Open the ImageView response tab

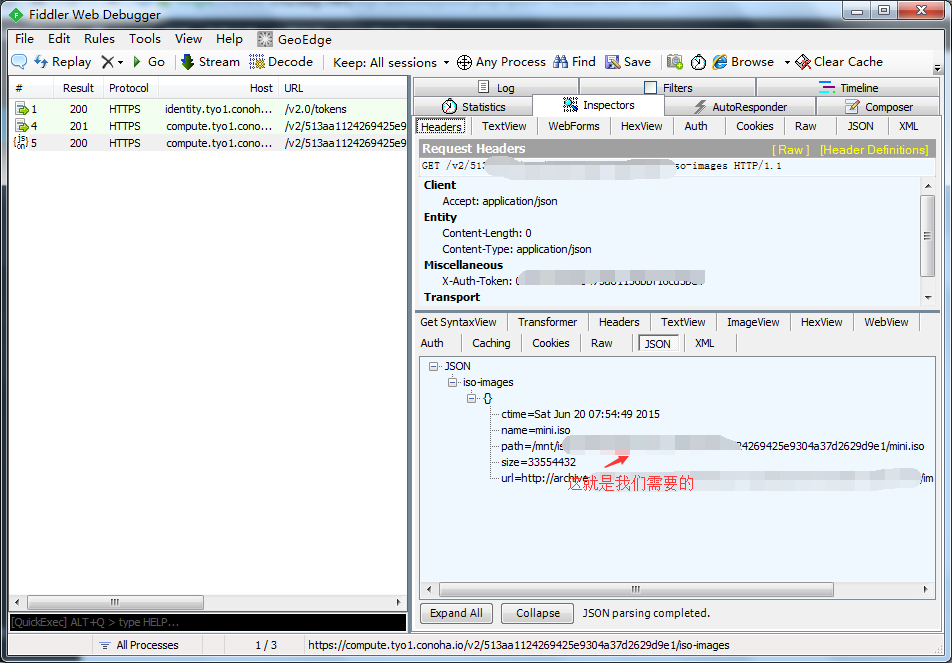753,322
